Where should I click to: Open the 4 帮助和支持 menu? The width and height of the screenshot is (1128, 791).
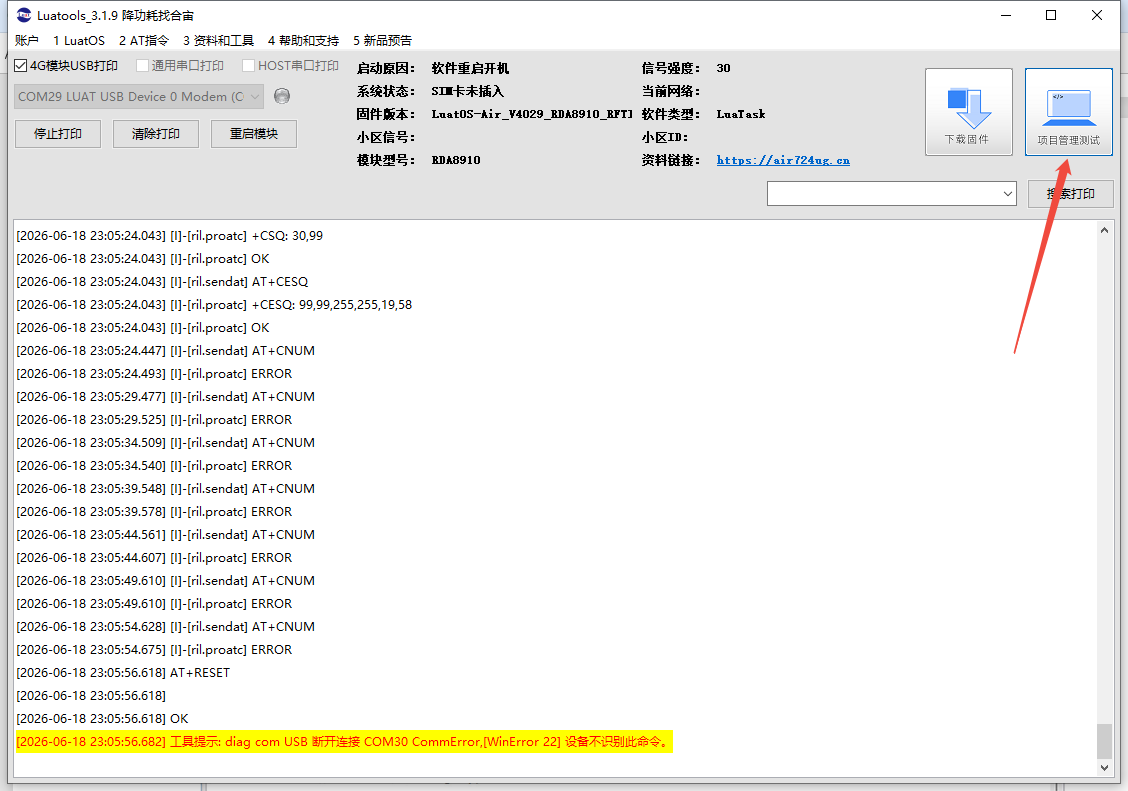click(x=303, y=40)
